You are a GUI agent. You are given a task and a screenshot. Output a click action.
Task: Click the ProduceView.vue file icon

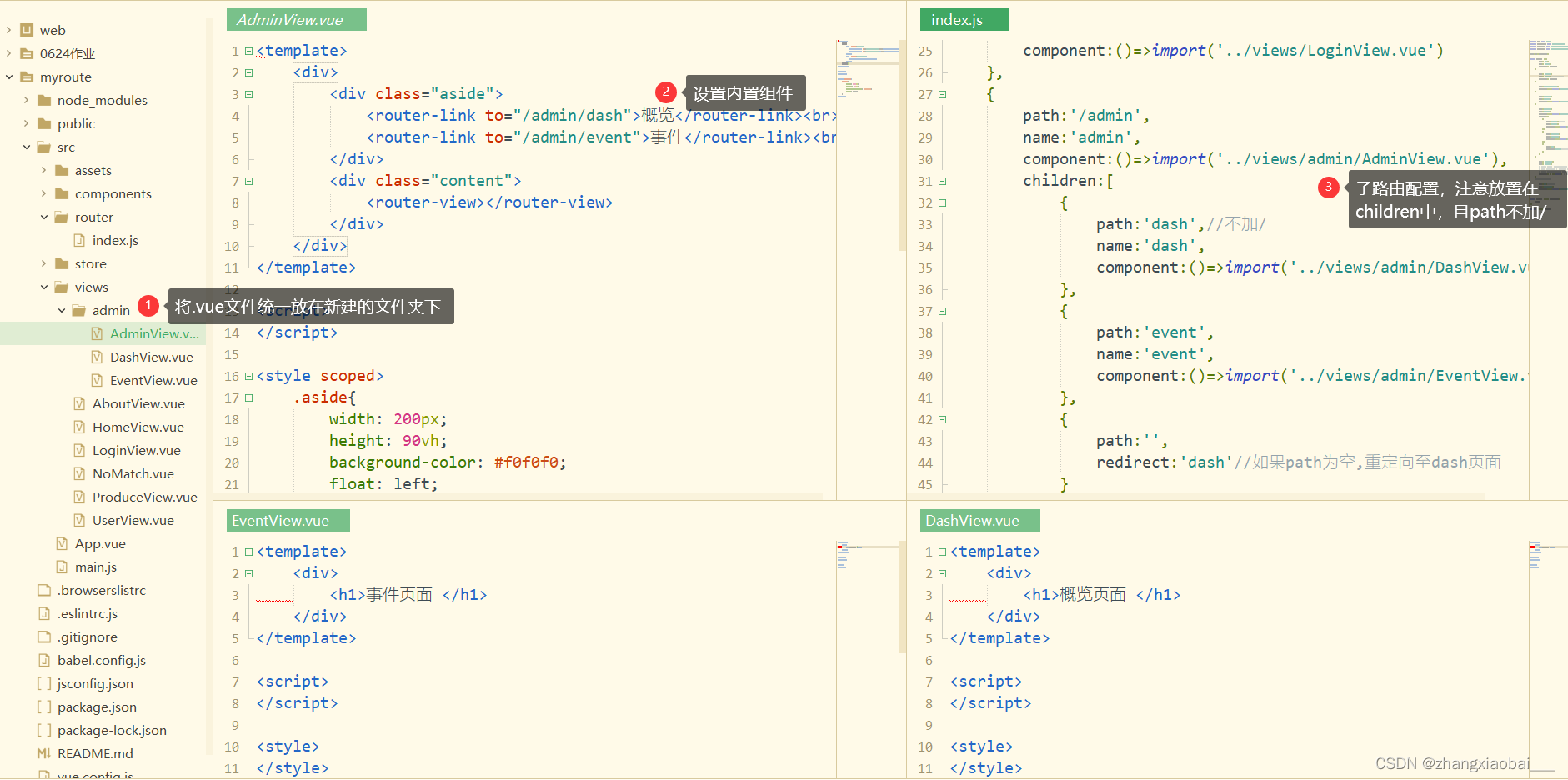pos(79,497)
